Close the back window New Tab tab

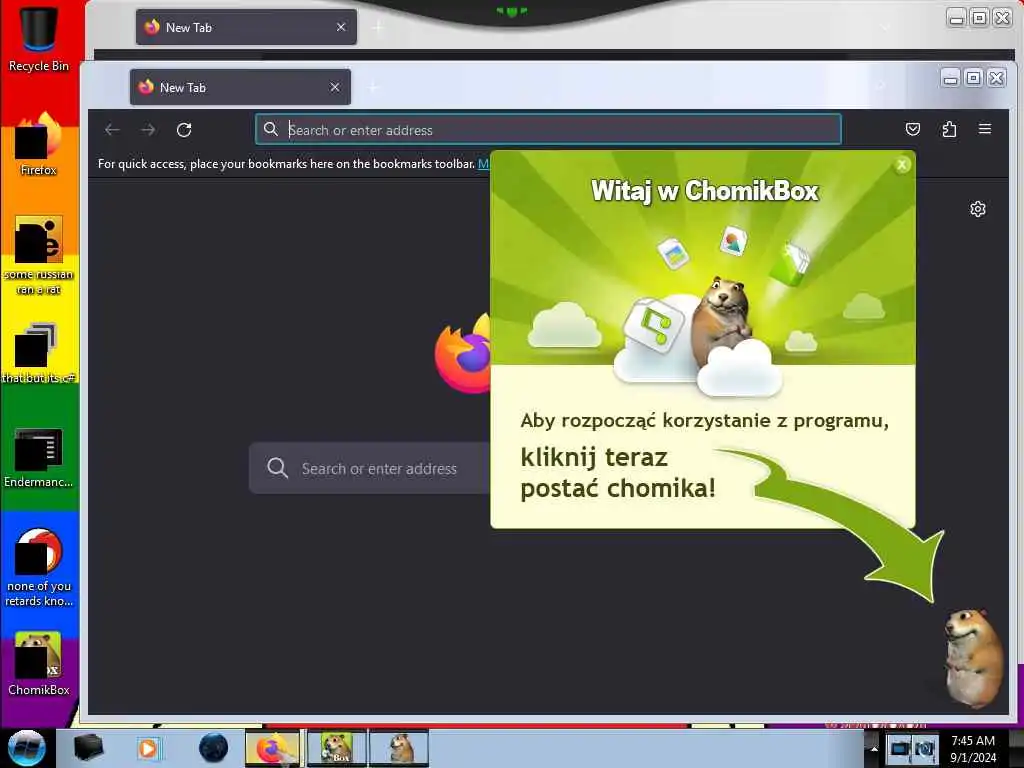pyautogui.click(x=341, y=27)
